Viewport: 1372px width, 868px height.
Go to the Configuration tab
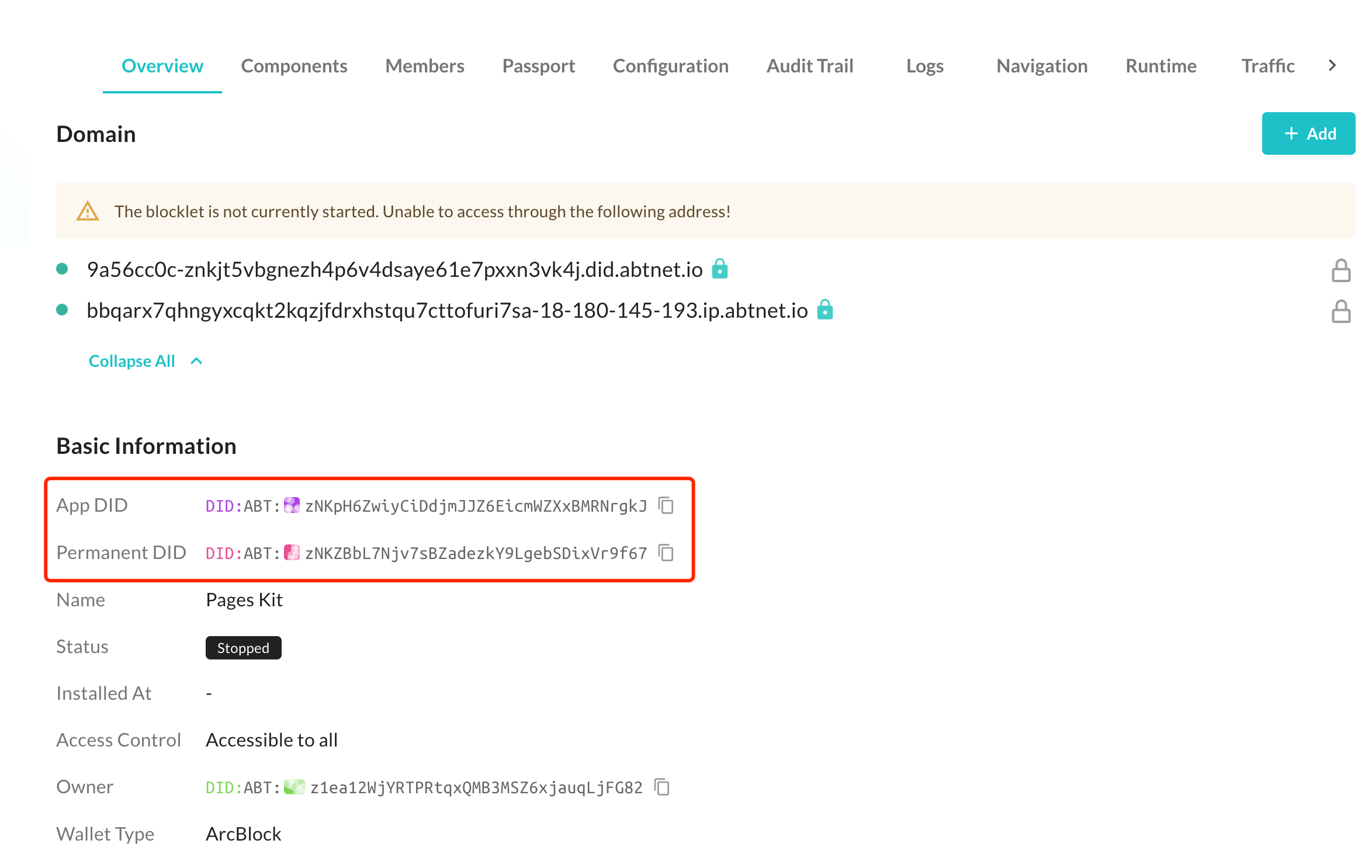(x=670, y=66)
